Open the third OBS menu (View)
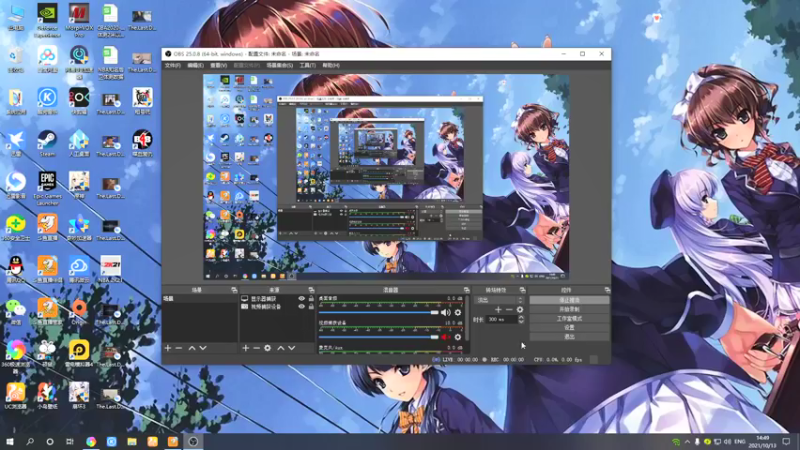Image resolution: width=800 pixels, height=450 pixels. tap(218, 65)
